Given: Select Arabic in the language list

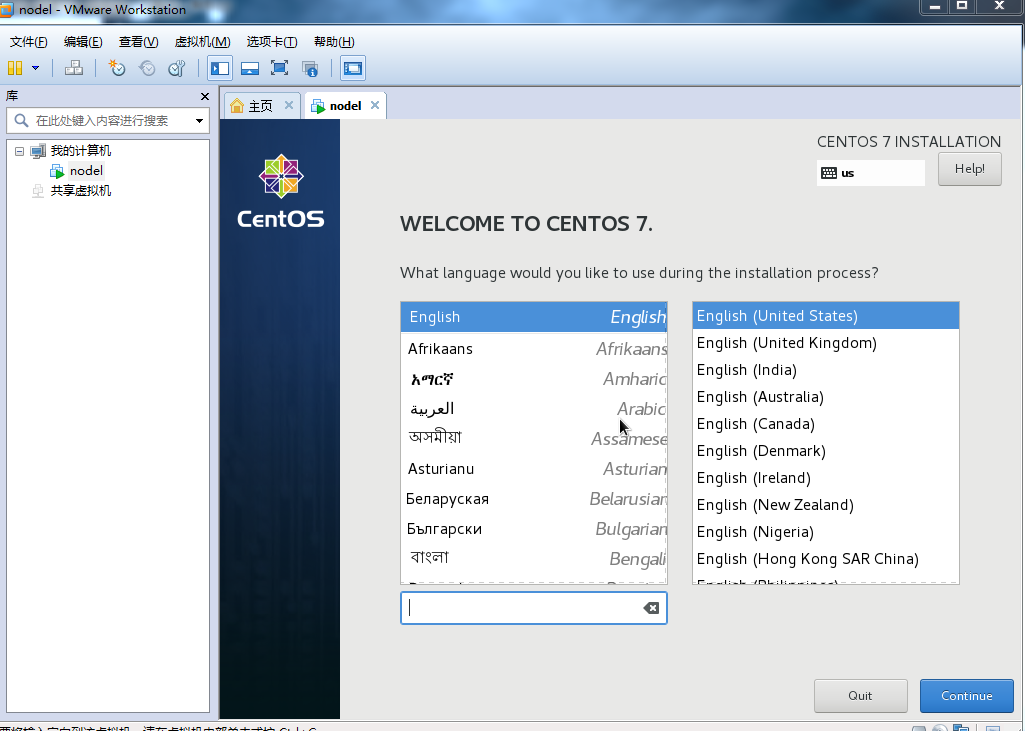Looking at the screenshot, I should (x=534, y=409).
